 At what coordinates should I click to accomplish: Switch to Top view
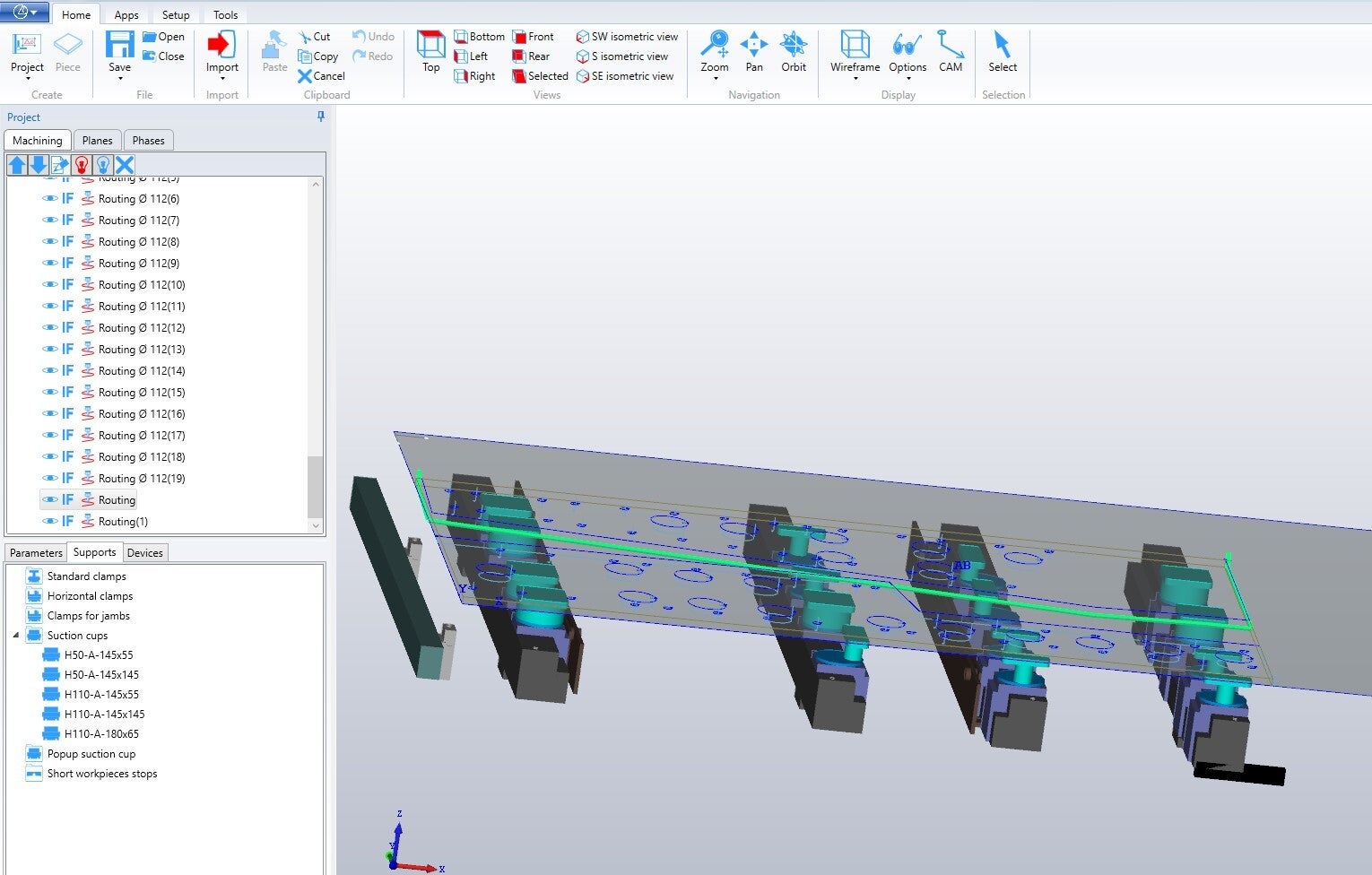431,51
